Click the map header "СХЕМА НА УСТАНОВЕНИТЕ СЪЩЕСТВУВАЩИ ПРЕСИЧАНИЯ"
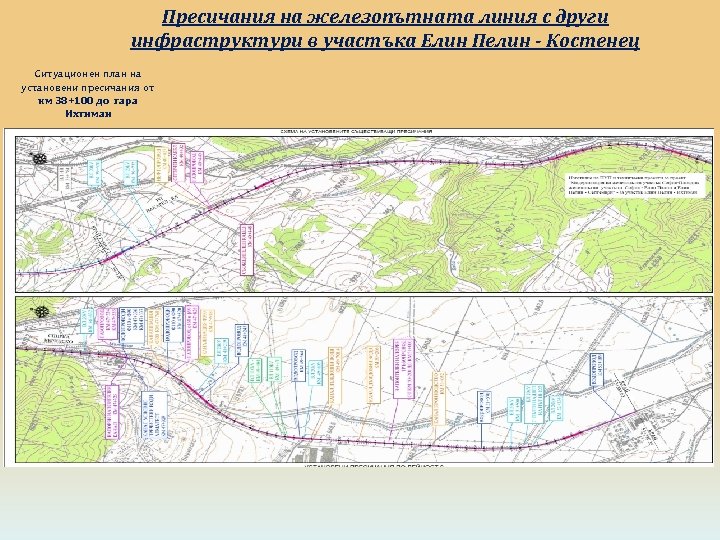 (356, 132)
